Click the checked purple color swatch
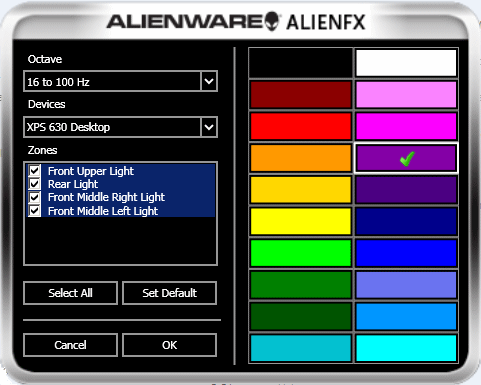This screenshot has height=385, width=481. [406, 158]
